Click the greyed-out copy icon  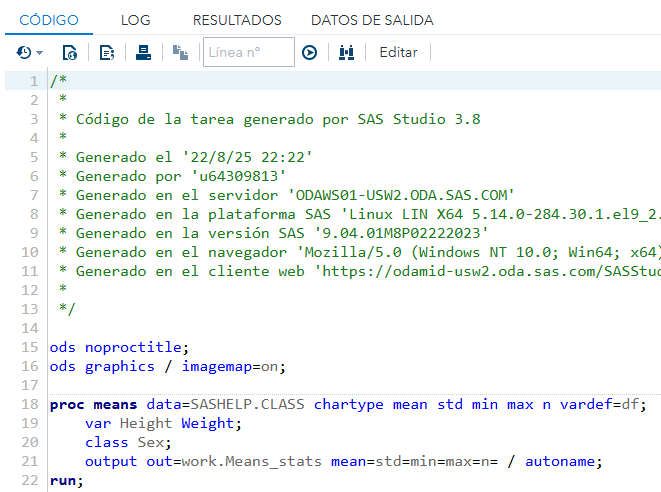pyautogui.click(x=180, y=52)
